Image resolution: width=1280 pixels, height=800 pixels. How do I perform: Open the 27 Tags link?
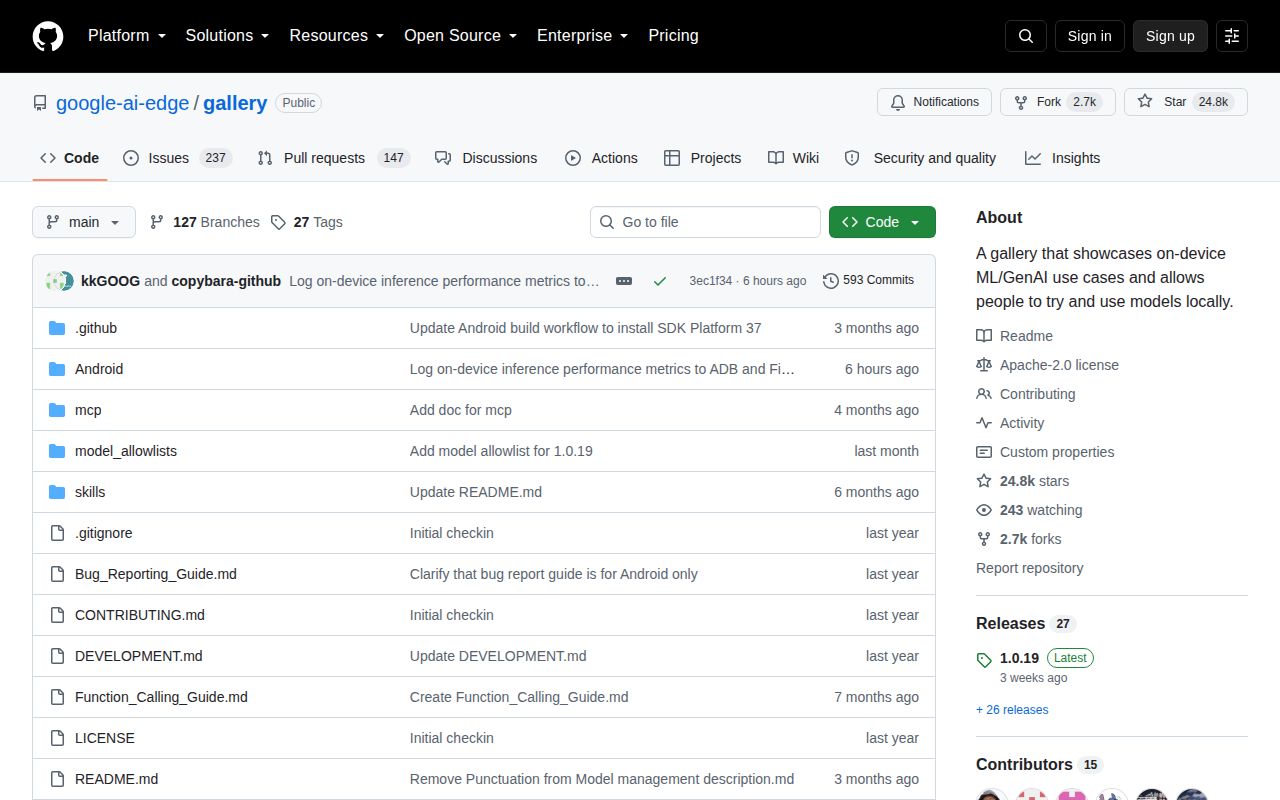306,222
